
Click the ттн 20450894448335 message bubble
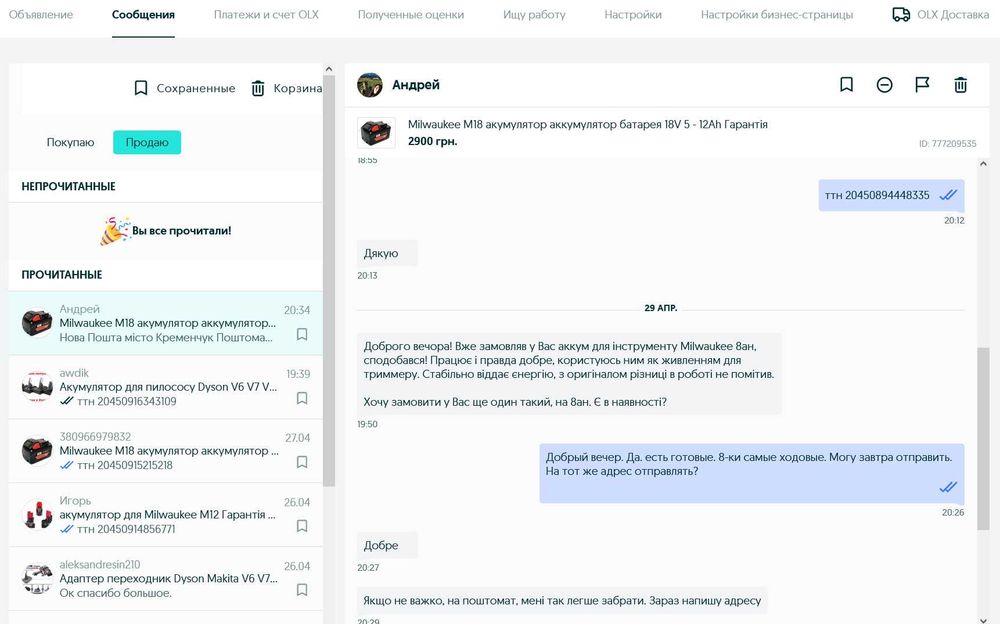(x=891, y=195)
